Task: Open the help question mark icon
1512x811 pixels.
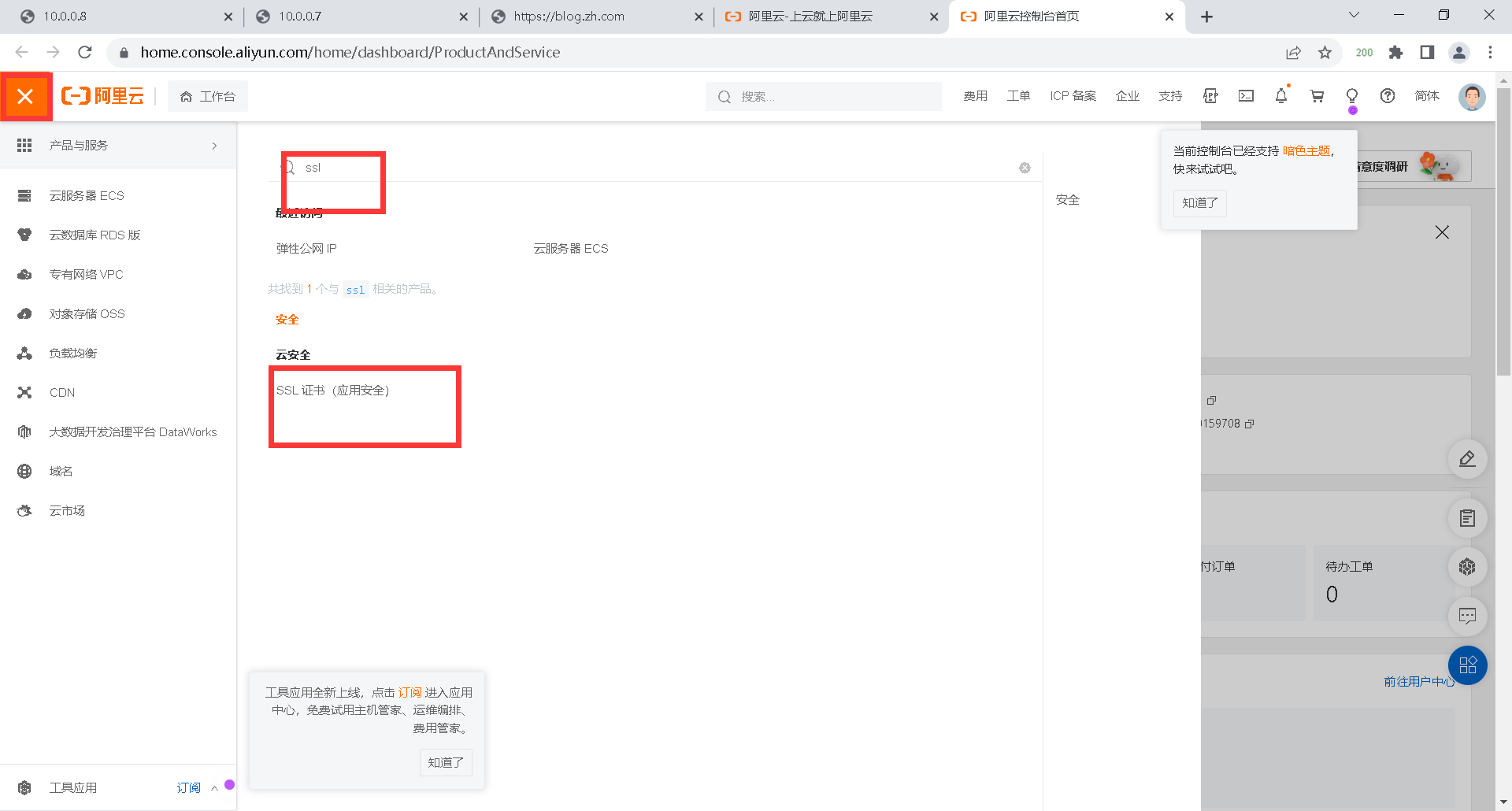Action: pyautogui.click(x=1388, y=96)
